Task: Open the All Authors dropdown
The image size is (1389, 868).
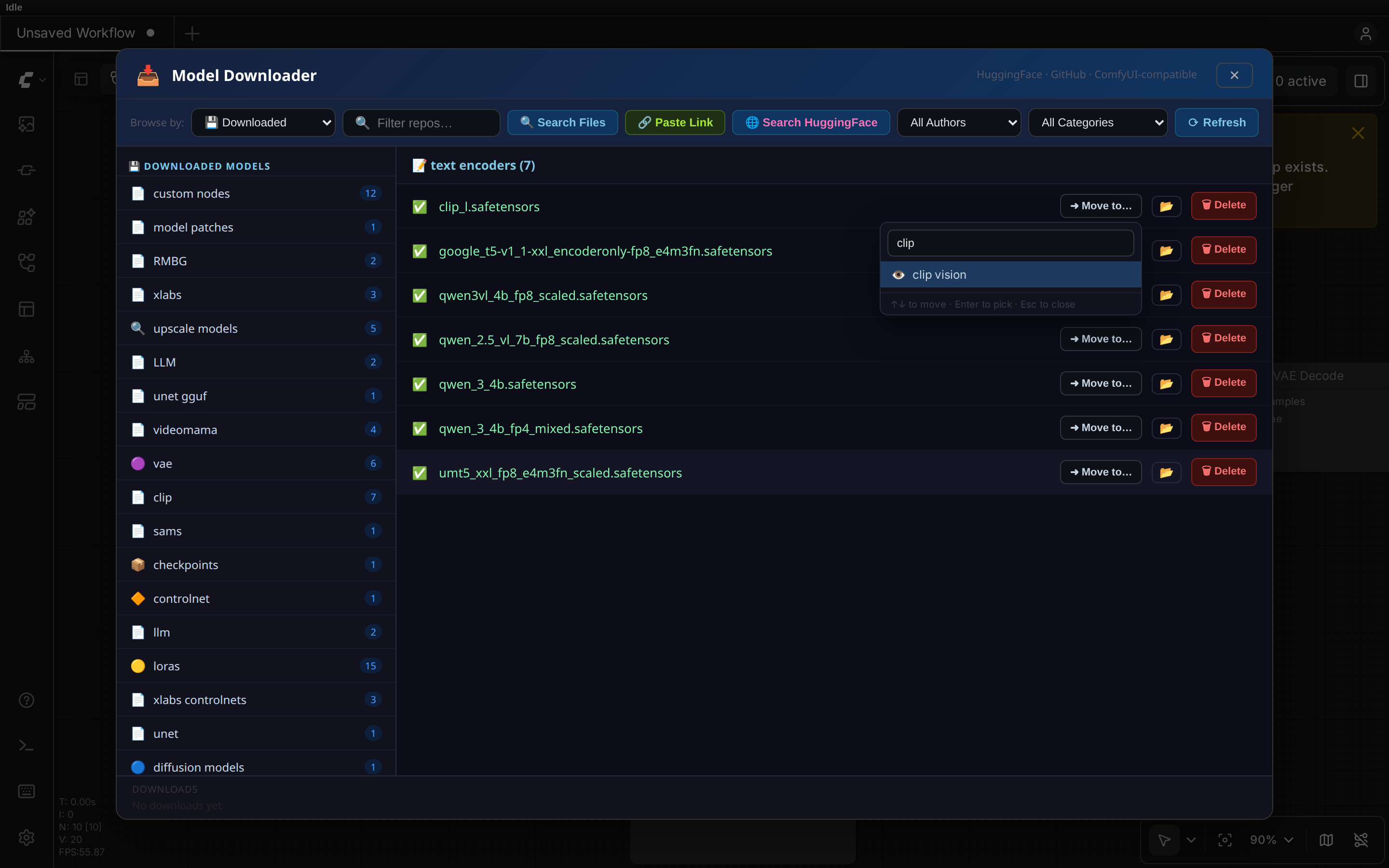Action: (x=958, y=122)
